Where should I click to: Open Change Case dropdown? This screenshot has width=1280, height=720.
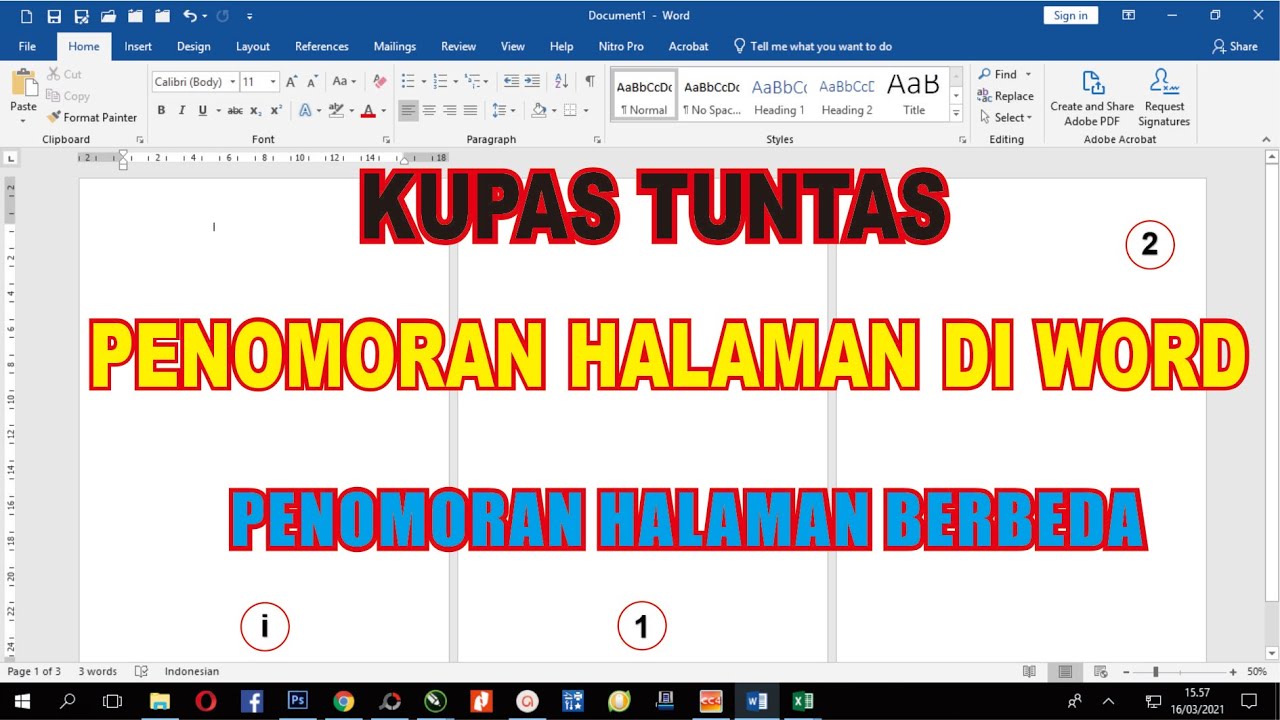click(344, 82)
